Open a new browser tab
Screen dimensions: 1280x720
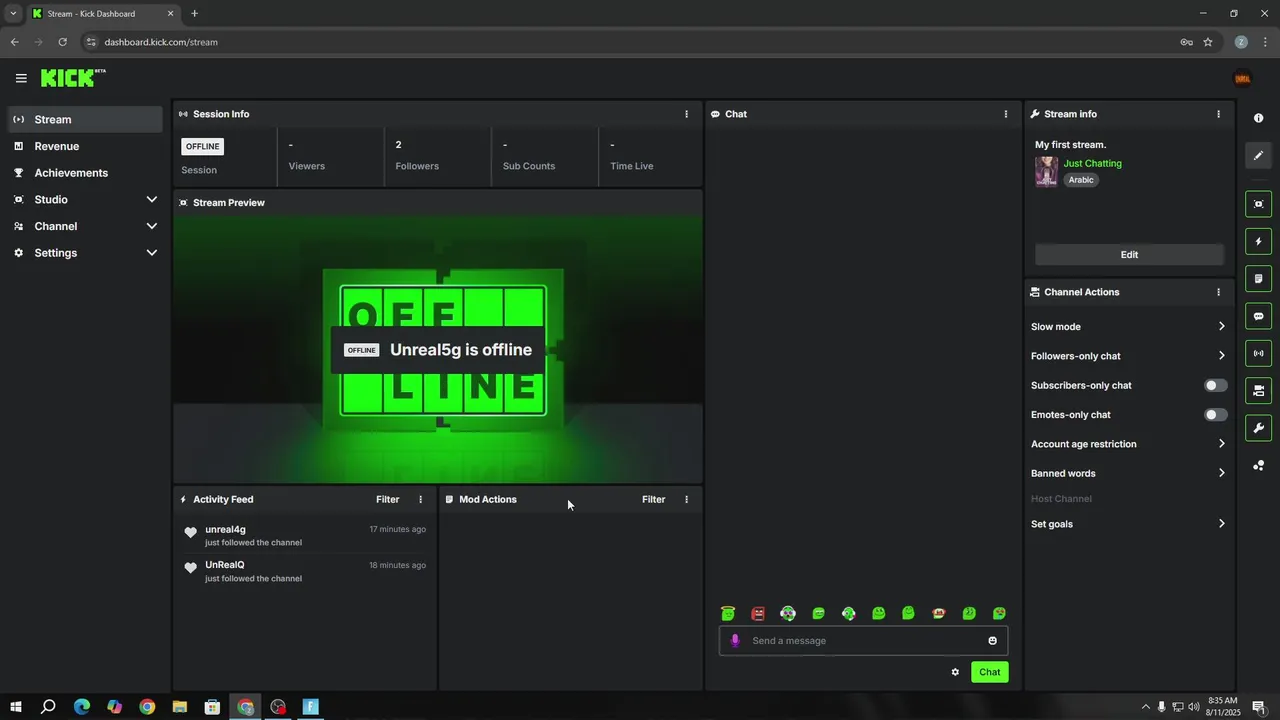(x=194, y=14)
